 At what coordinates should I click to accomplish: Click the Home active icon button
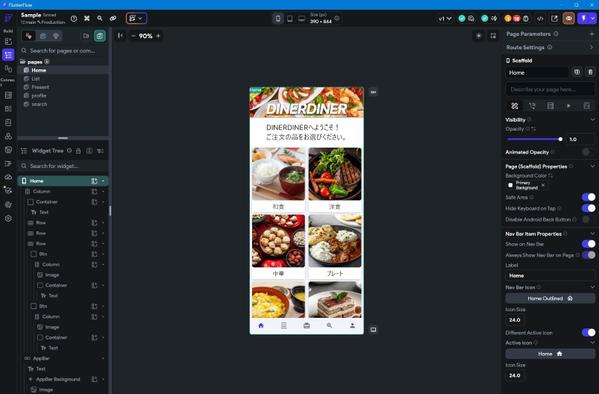coord(550,354)
